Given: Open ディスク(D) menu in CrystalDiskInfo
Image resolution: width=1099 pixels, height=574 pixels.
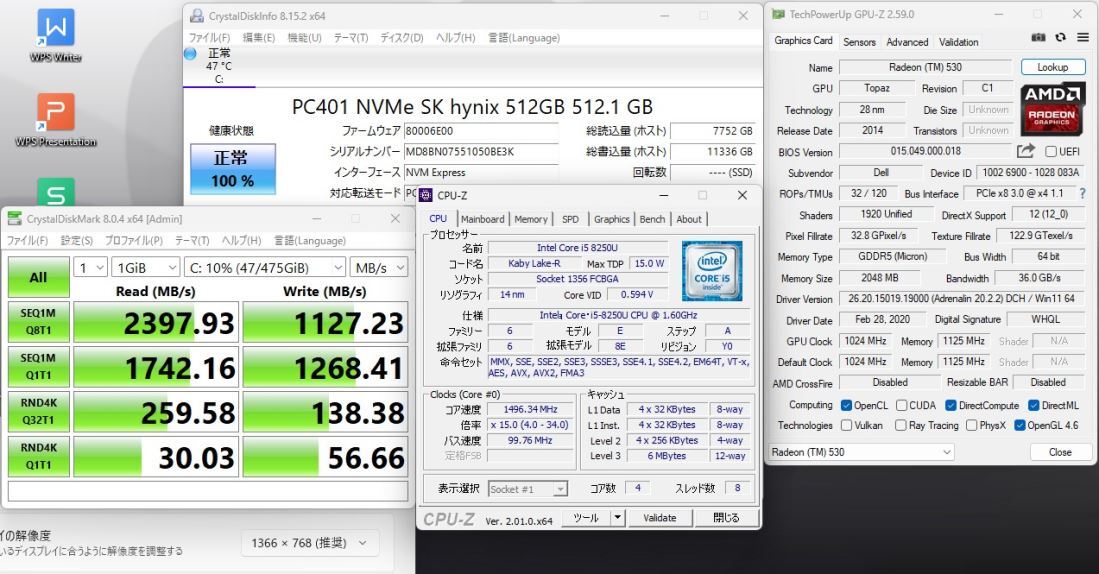Looking at the screenshot, I should (402, 38).
